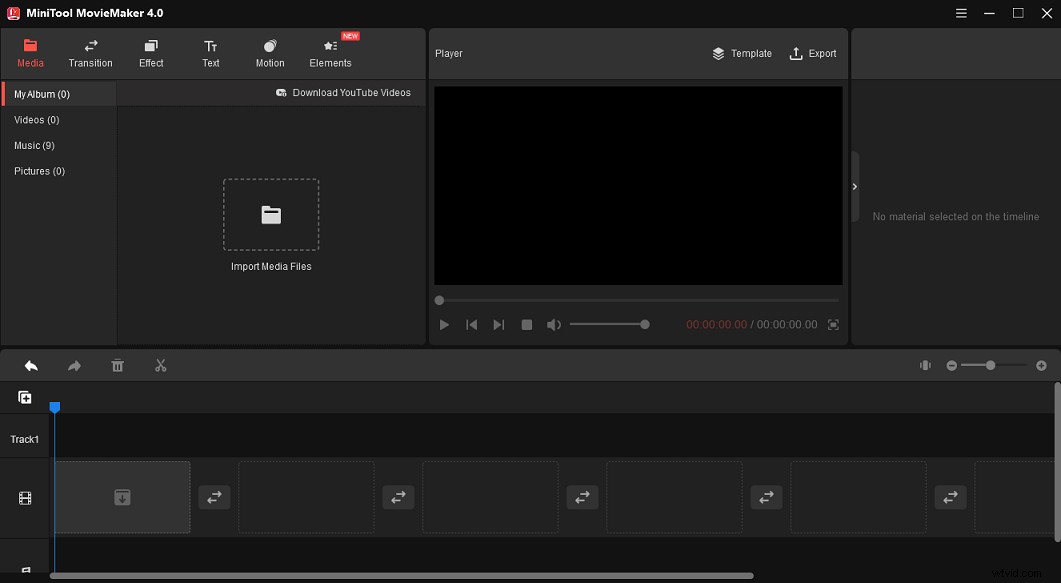Click the Export button
This screenshot has width=1061, height=583.
tap(813, 53)
